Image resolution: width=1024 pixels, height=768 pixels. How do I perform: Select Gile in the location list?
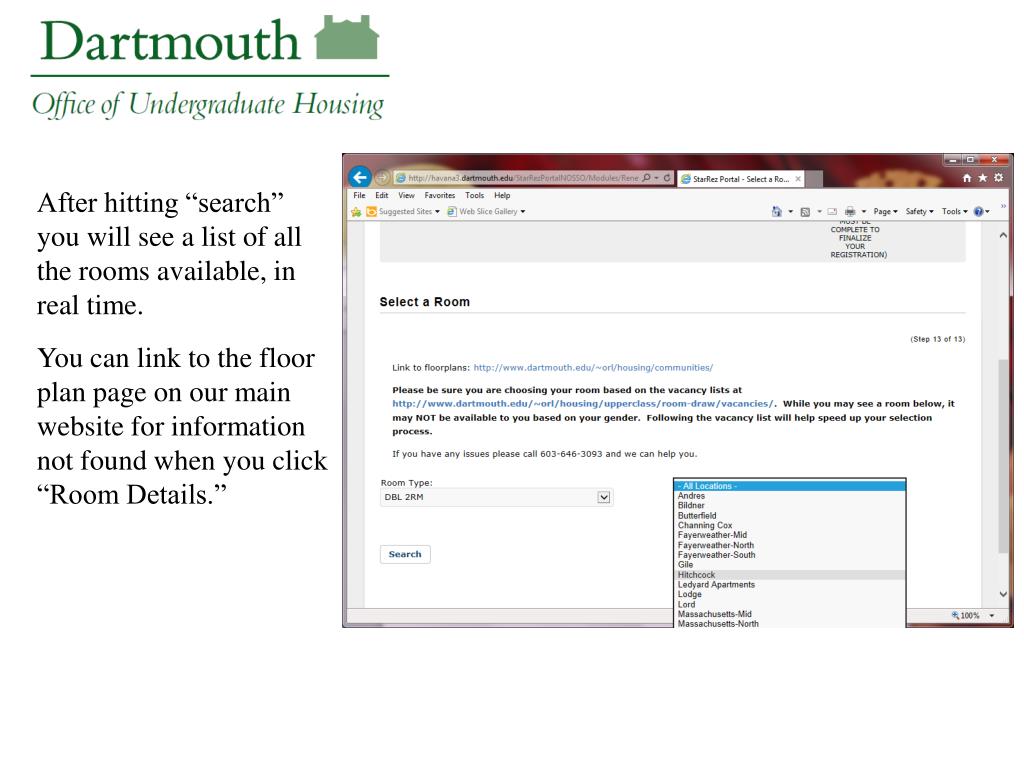point(790,565)
